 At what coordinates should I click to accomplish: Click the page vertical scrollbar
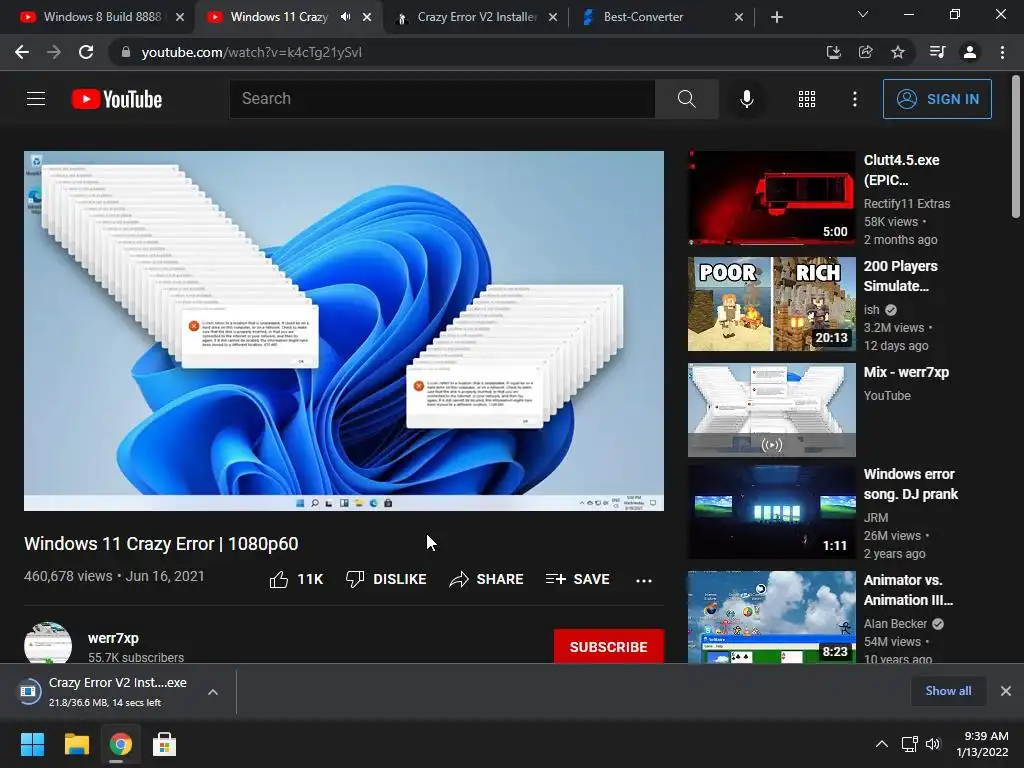1016,146
